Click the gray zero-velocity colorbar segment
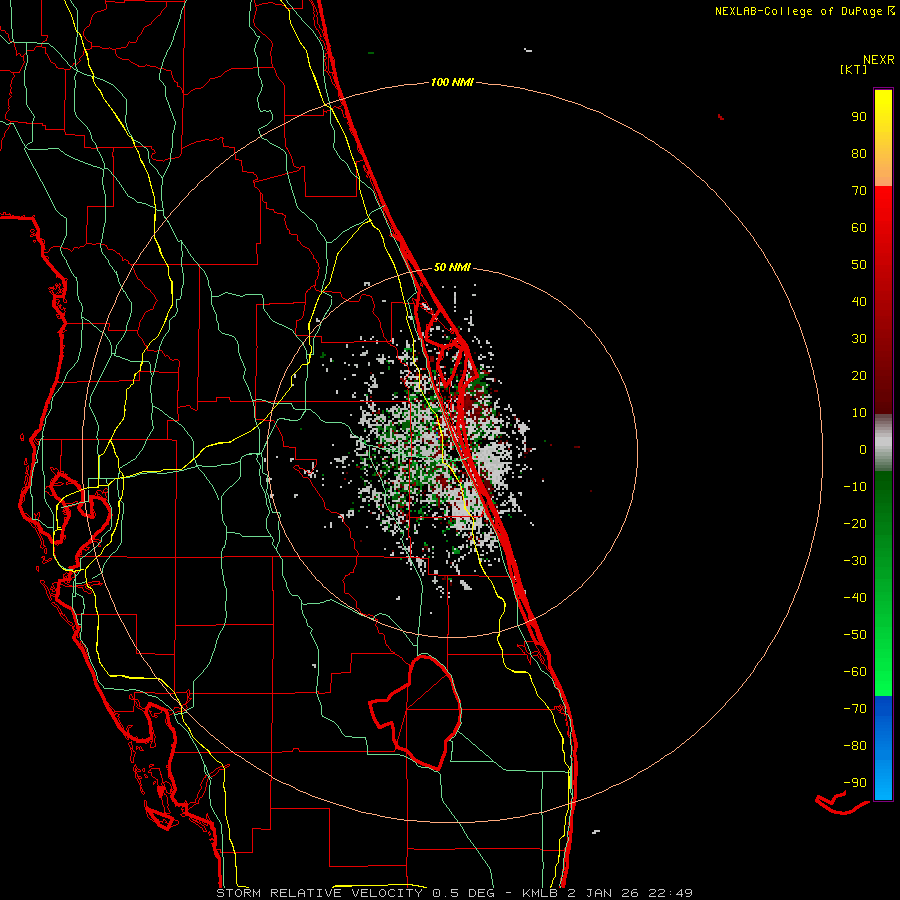 click(x=883, y=443)
